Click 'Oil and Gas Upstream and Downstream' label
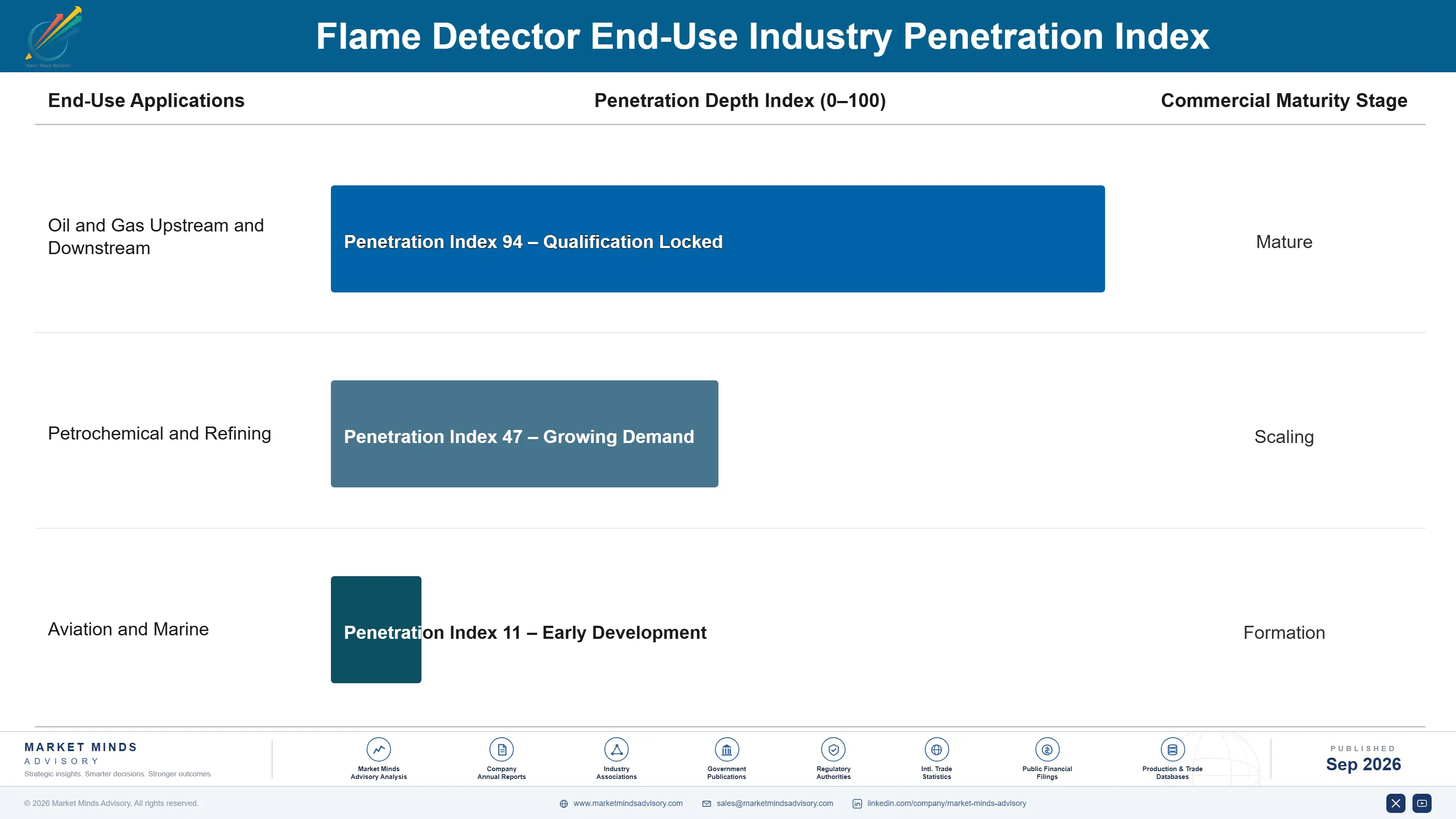1456x819 pixels. pyautogui.click(x=156, y=237)
